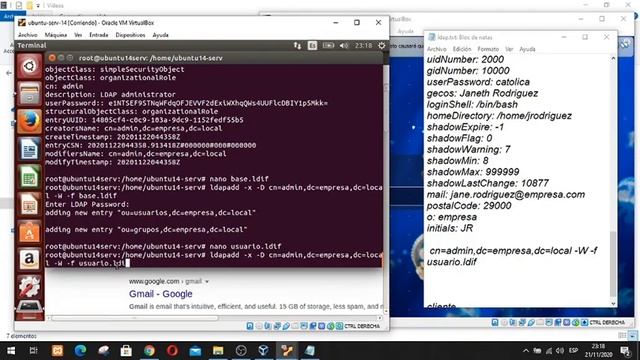Open the Ubuntu Dash home launcher
The height and width of the screenshot is (360, 640).
pos(29,66)
